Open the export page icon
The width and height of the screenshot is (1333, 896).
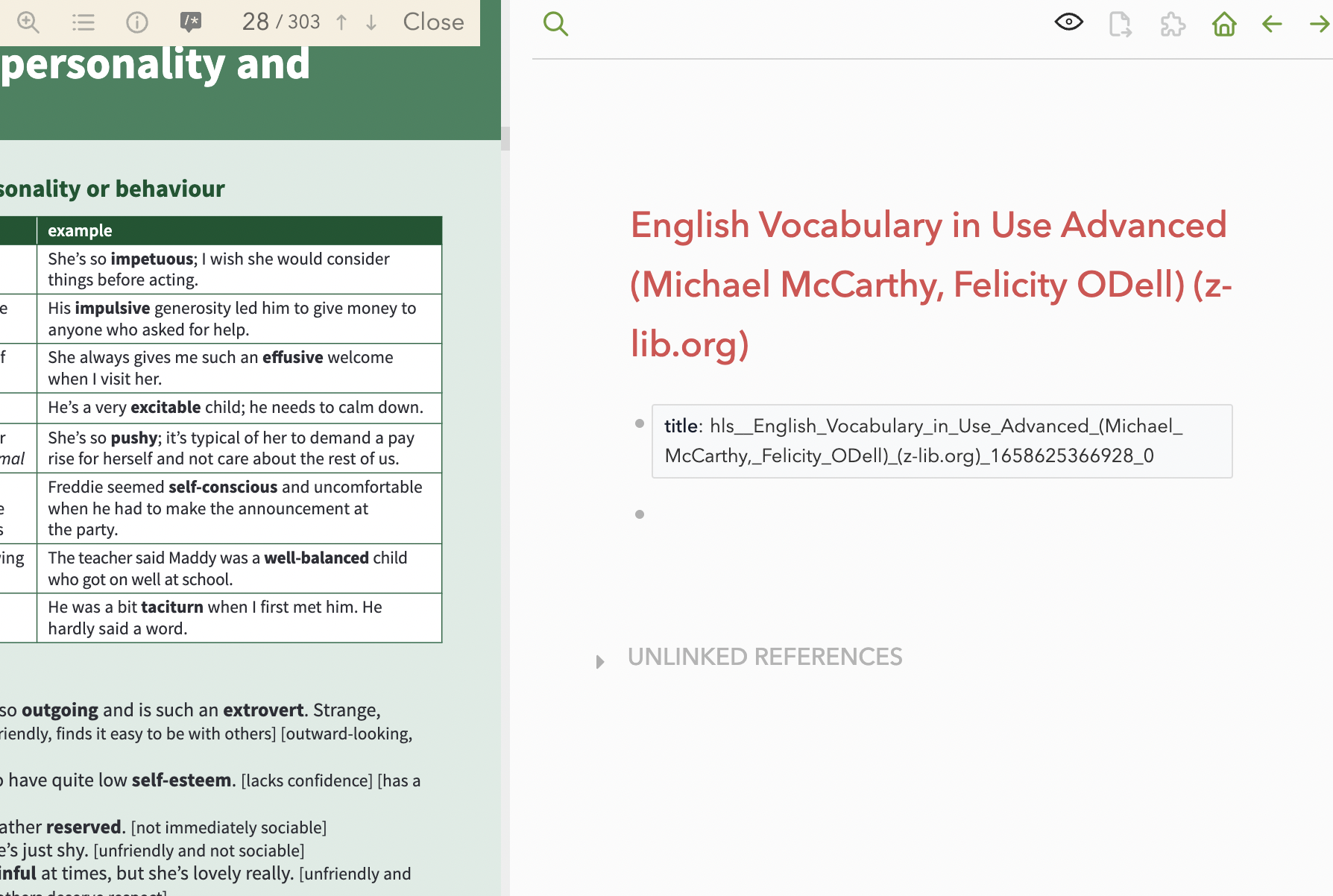pos(1119,23)
